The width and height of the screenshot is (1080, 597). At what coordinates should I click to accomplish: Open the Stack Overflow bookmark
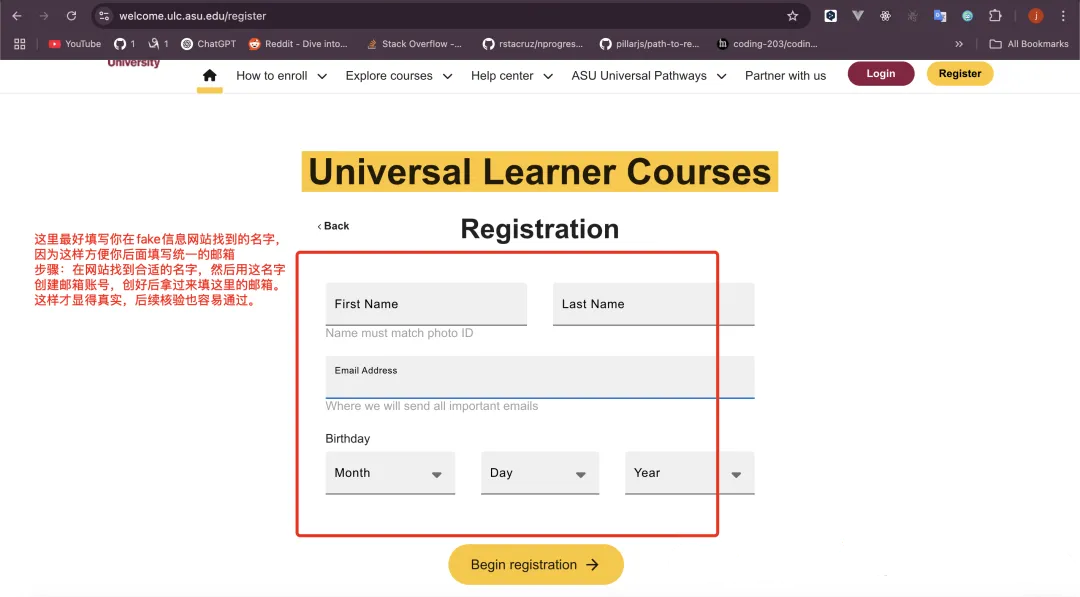413,43
